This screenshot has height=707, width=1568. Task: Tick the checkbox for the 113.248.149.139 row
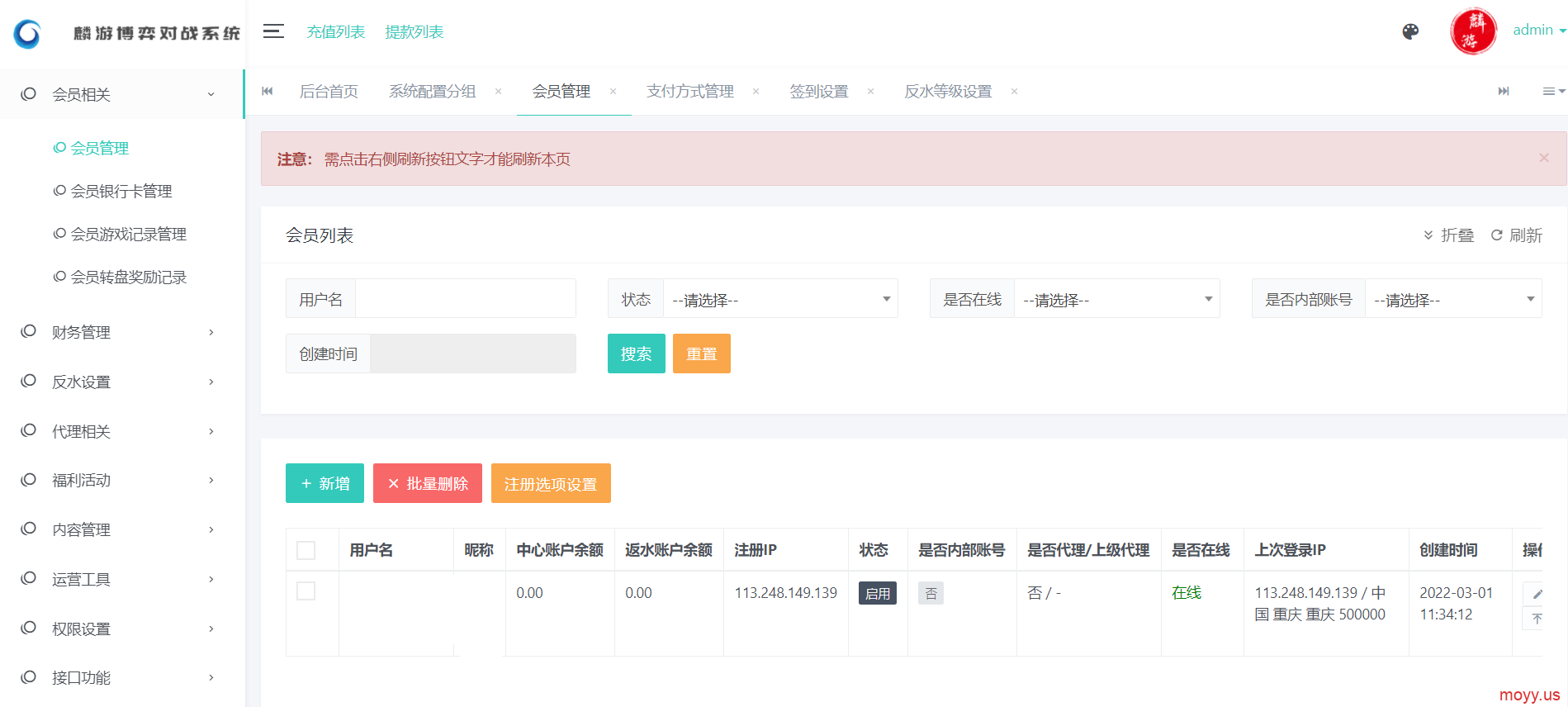[306, 591]
